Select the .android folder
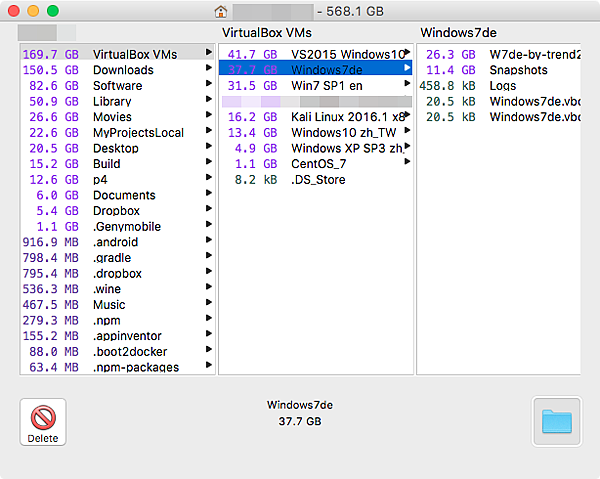Viewport: 600px width, 479px height. tap(117, 242)
